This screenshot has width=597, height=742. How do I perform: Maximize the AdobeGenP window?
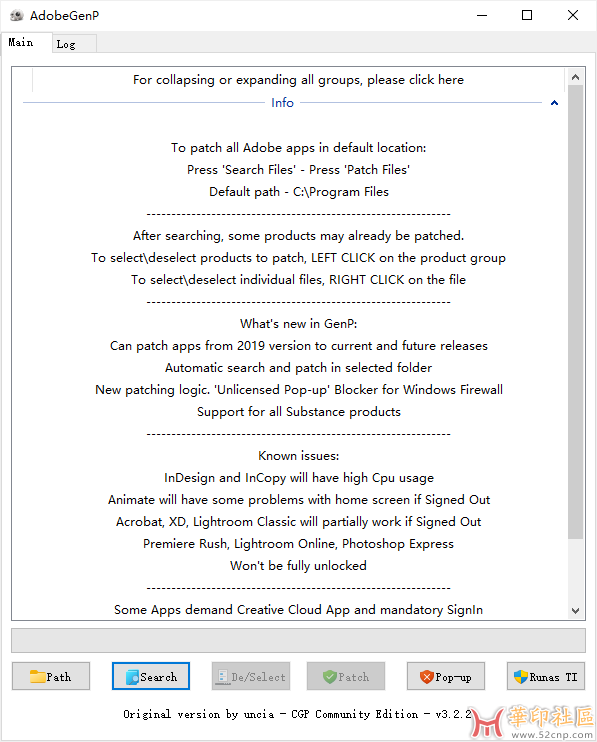(527, 15)
